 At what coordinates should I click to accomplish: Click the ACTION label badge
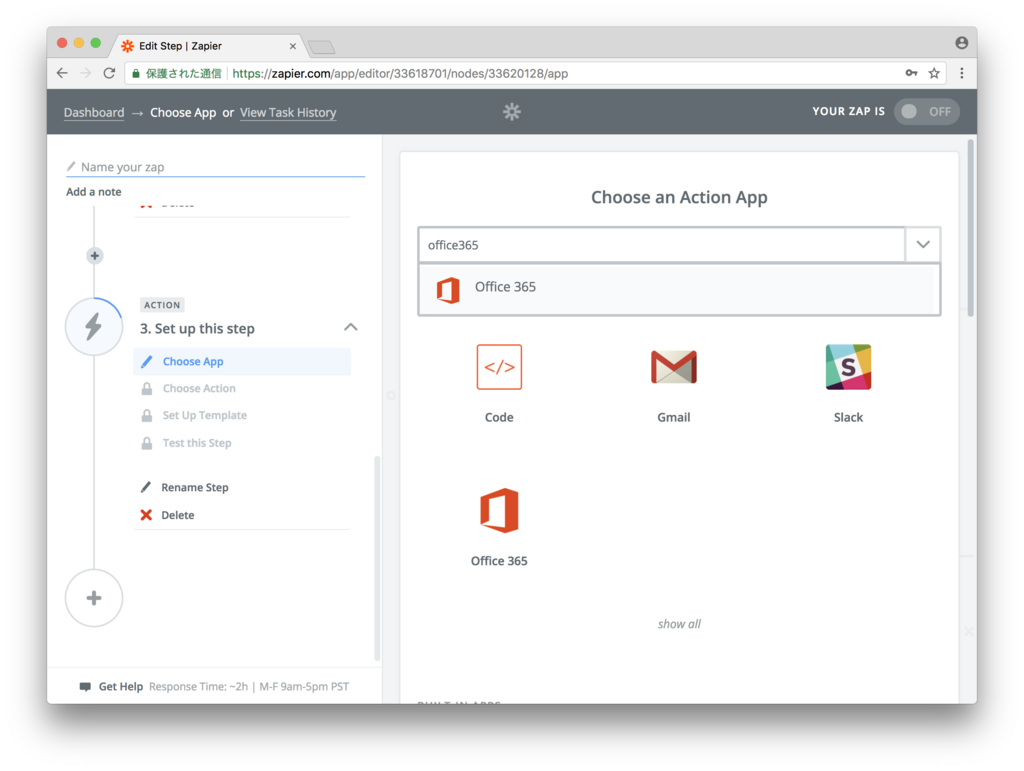tap(162, 305)
